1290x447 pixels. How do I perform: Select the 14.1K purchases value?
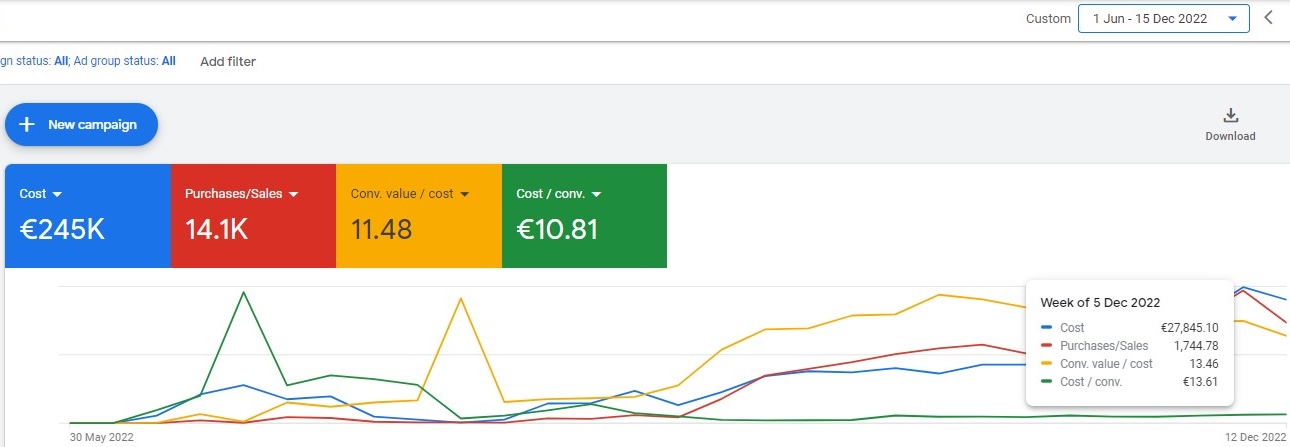coord(216,230)
